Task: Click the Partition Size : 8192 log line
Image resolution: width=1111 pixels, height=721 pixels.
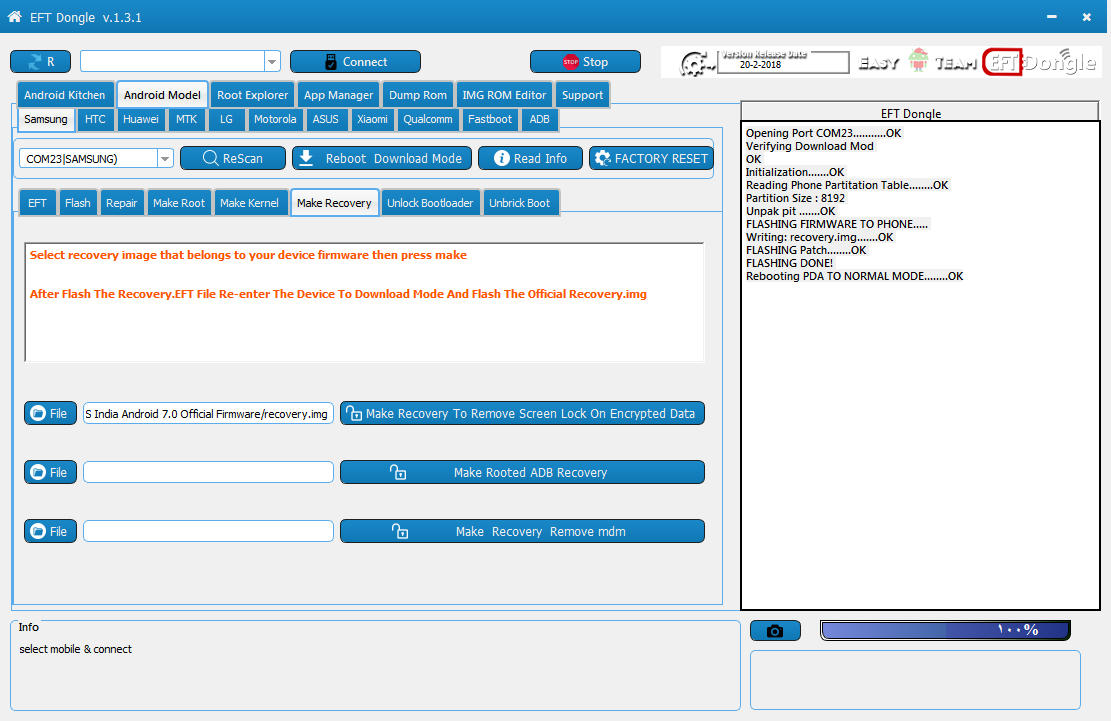Action: coord(795,198)
